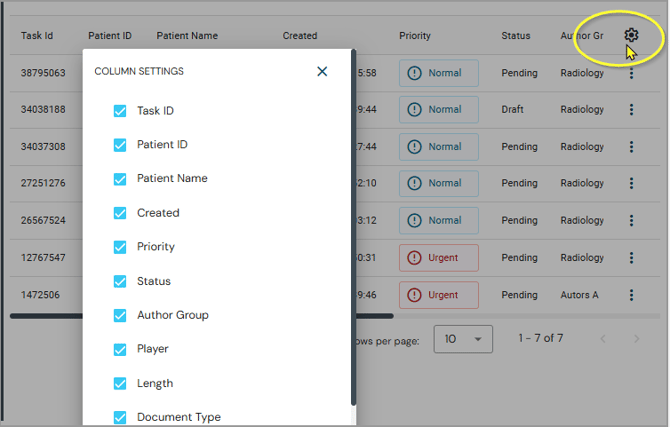Viewport: 670px width, 427px height.
Task: Select task ID 34038188 cell
Action: click(43, 109)
